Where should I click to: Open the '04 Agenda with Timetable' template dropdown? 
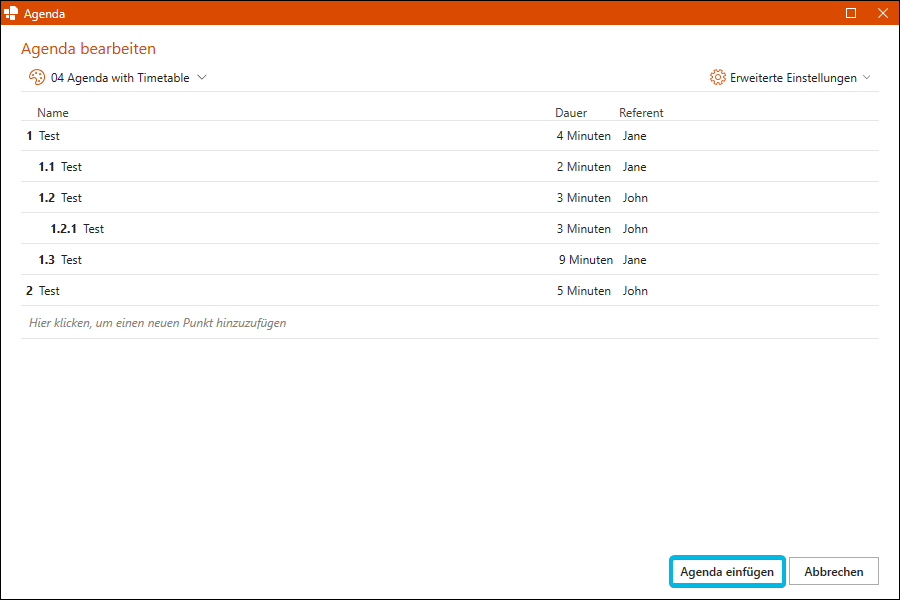coord(120,78)
